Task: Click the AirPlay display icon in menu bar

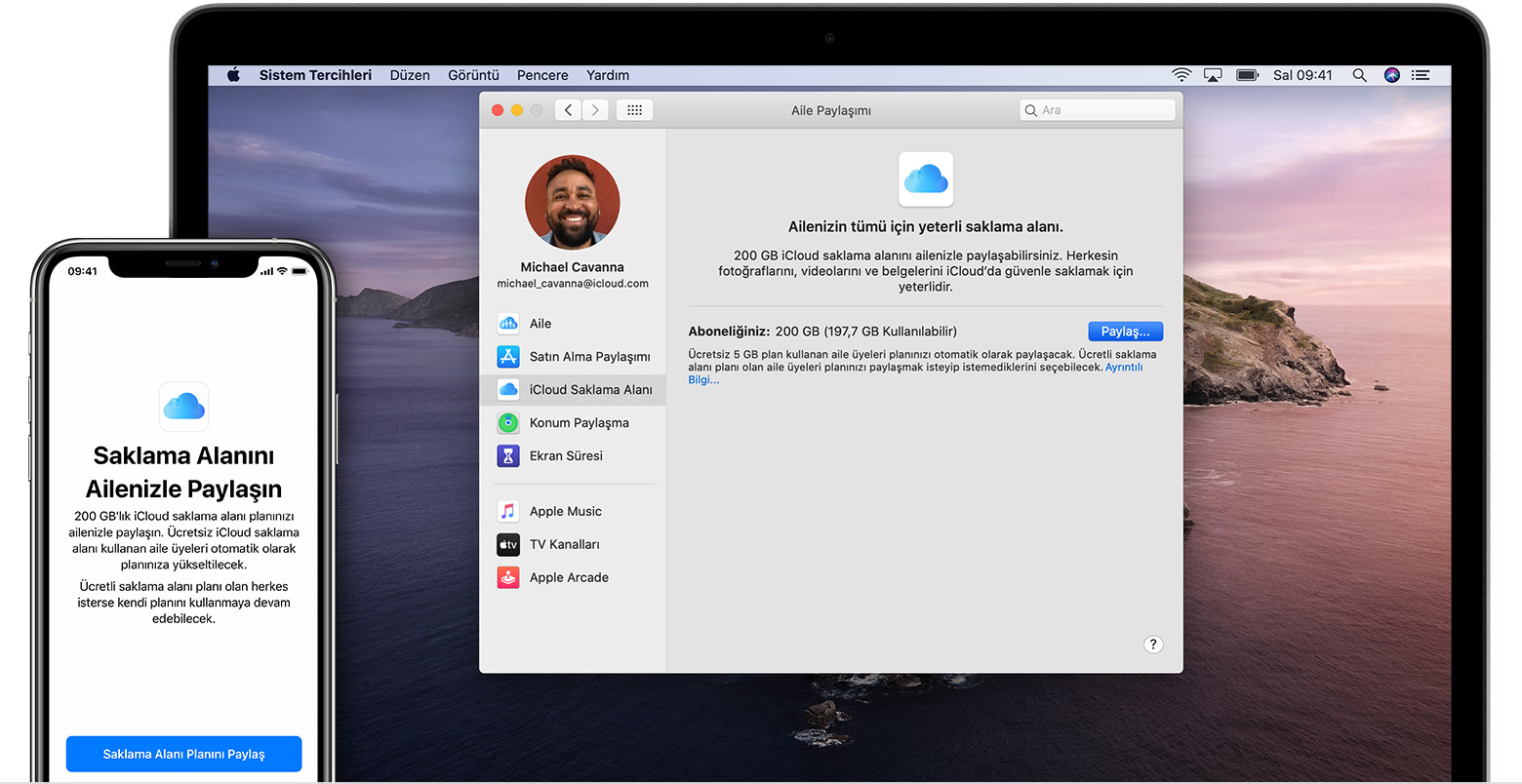Action: 1213,75
